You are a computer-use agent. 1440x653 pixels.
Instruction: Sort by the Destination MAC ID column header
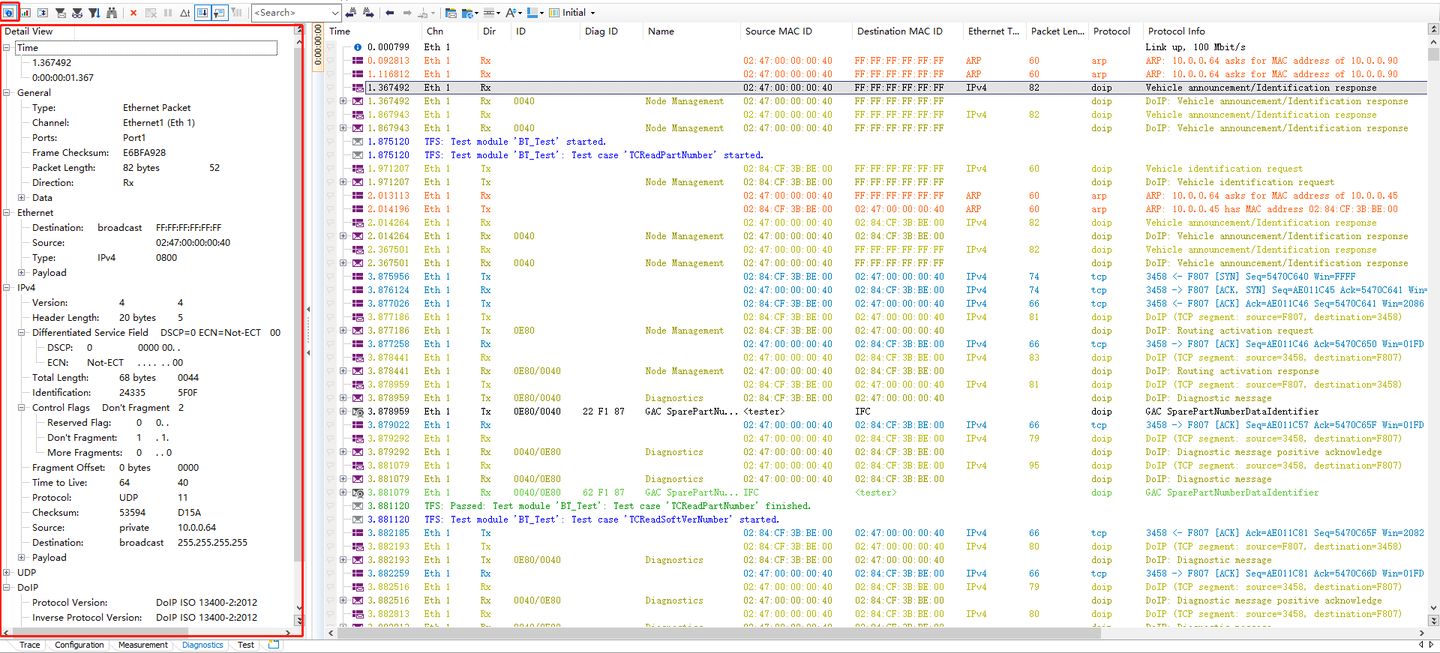(x=907, y=31)
